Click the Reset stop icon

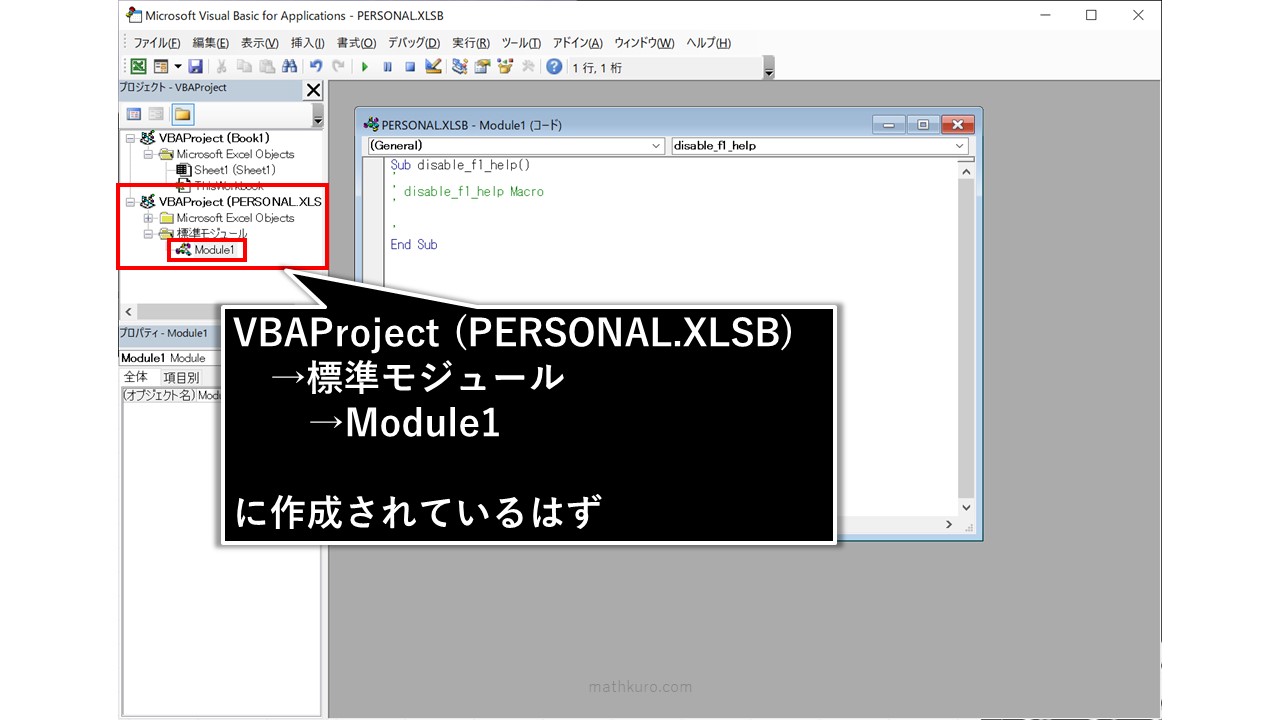click(x=410, y=67)
